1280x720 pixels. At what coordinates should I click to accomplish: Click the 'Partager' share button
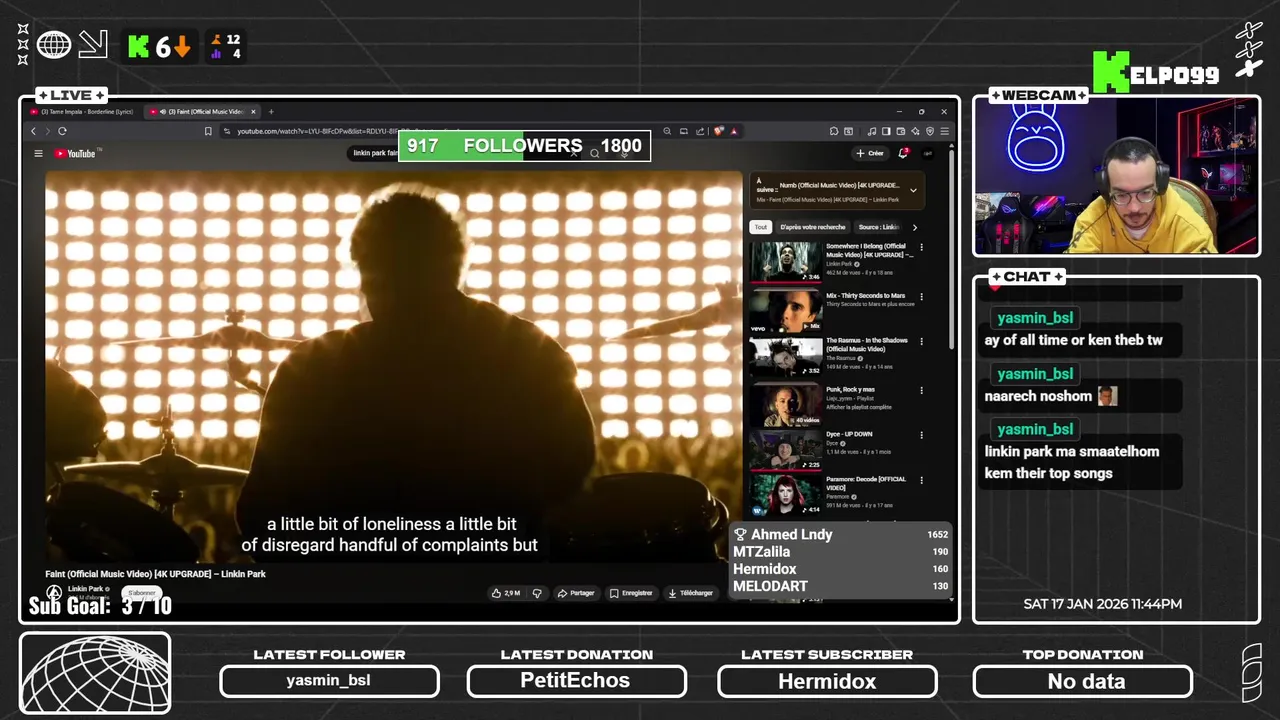576,593
